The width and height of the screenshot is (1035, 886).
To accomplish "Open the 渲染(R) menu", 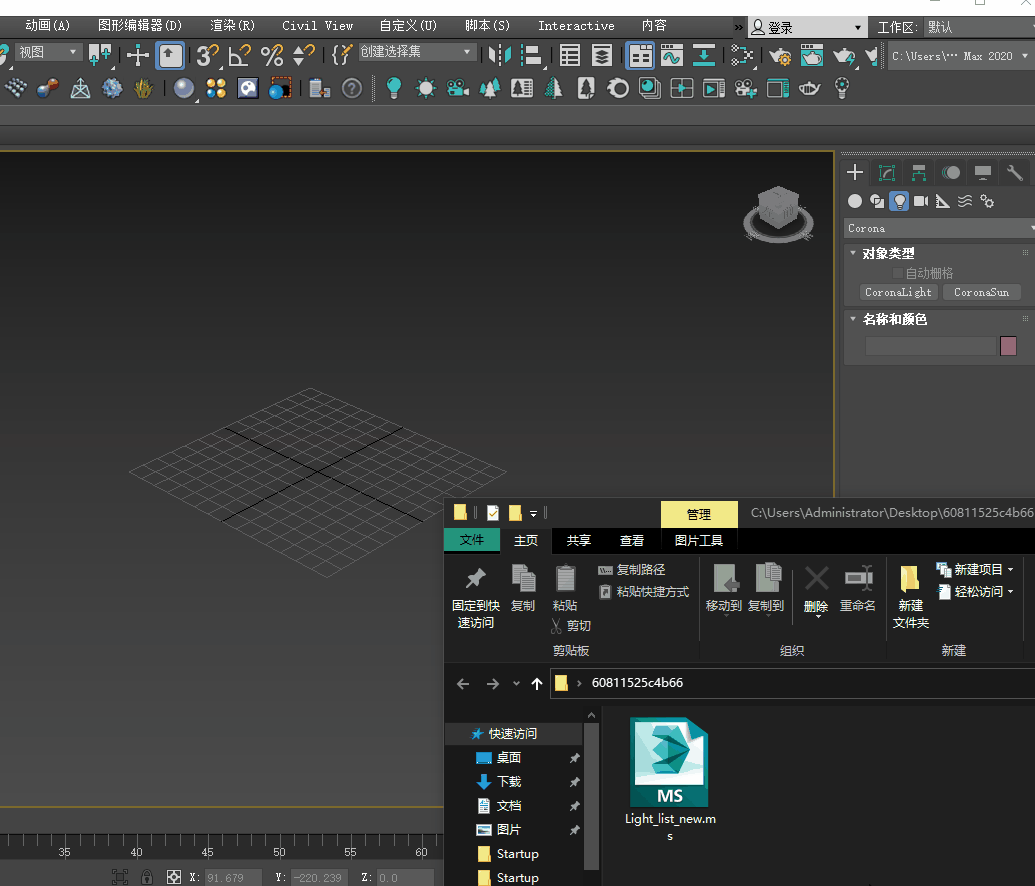I will point(232,26).
